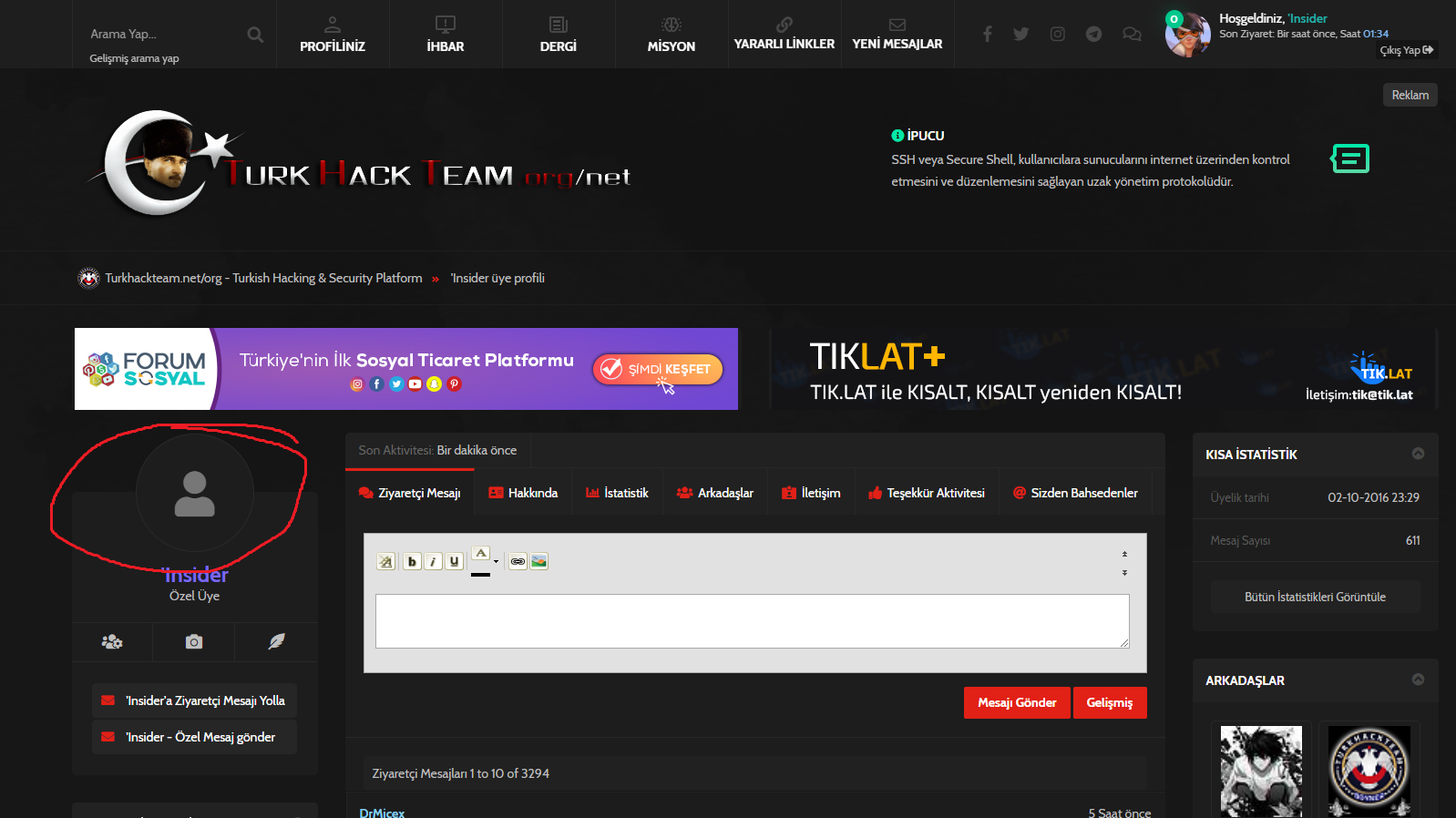
Task: Click the feather icon under profile
Action: tap(276, 642)
